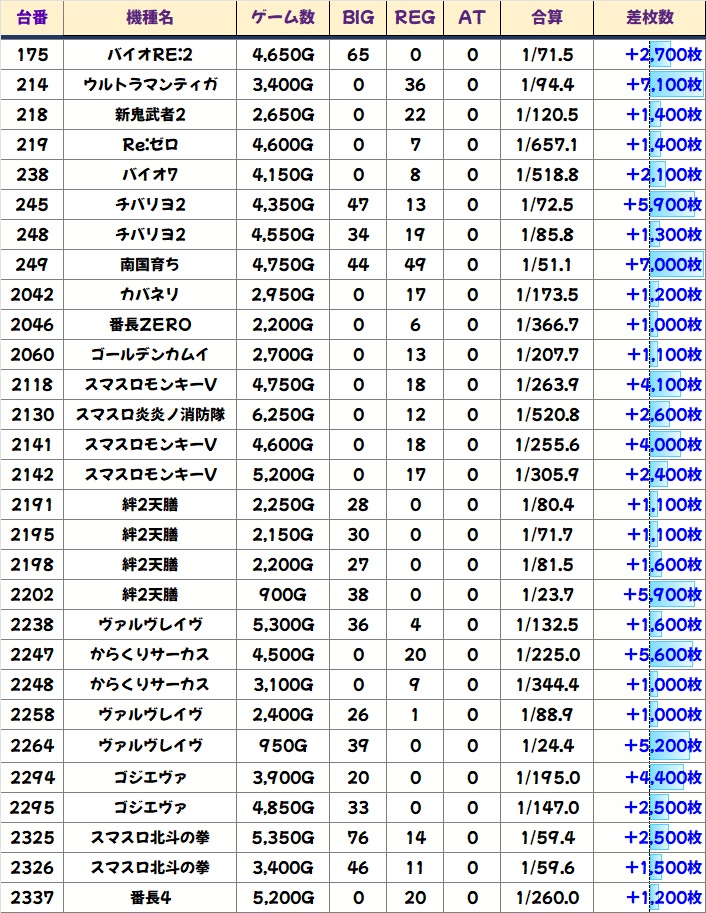Click machine number 2337 in the last row
This screenshot has height=913, width=706.
(x=32, y=896)
